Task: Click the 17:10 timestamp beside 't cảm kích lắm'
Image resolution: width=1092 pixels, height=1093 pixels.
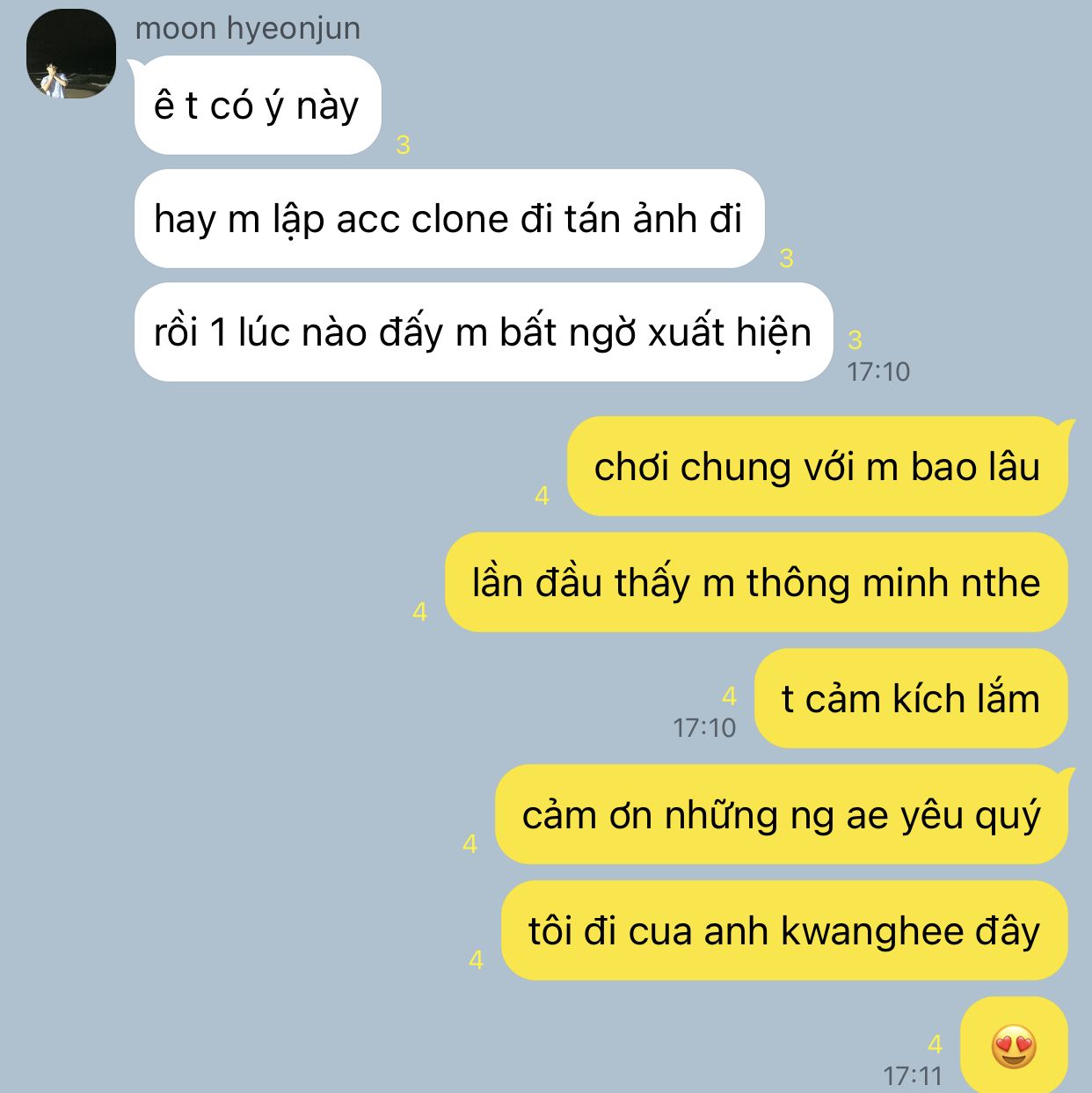Action: pos(704,727)
